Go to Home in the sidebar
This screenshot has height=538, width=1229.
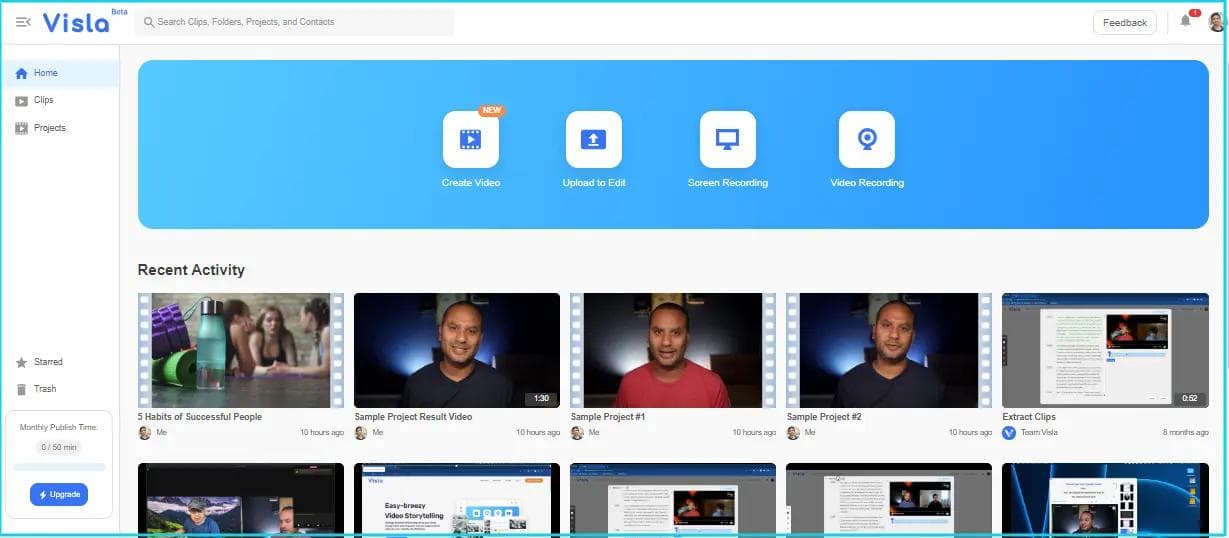46,73
